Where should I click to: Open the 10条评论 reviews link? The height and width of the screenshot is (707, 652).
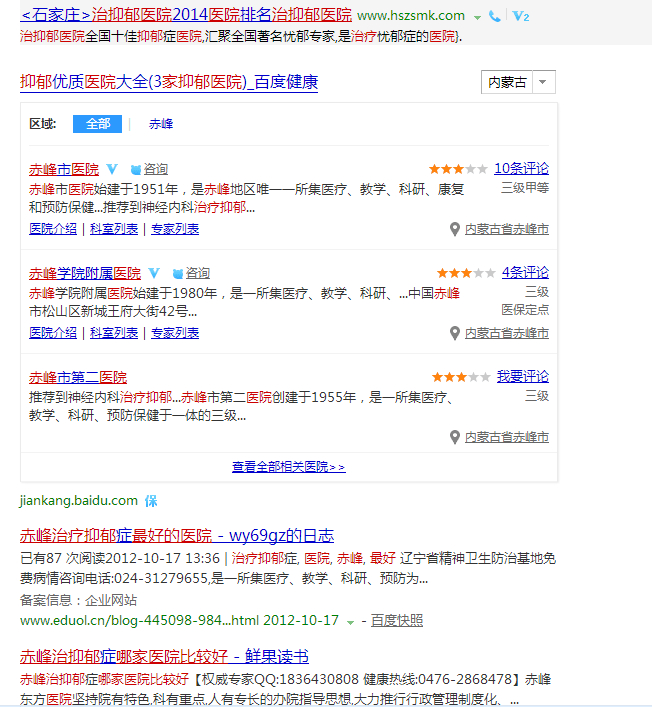coord(522,169)
